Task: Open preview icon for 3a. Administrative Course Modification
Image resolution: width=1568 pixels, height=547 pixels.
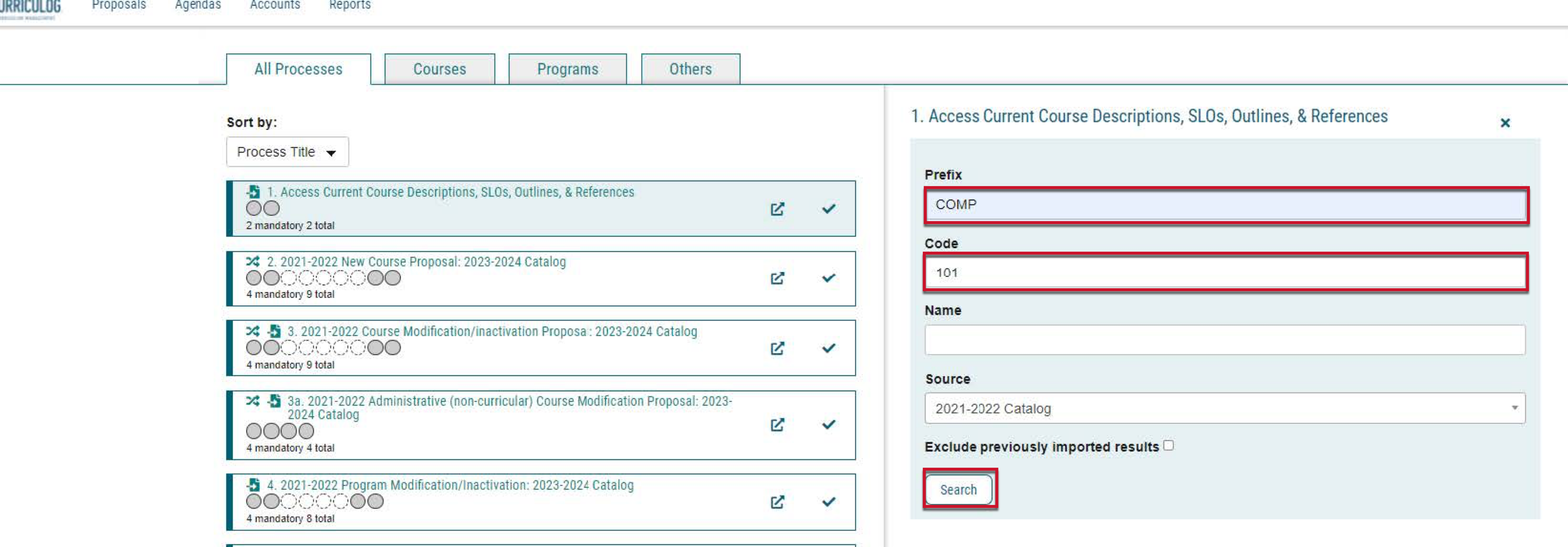Action: pyautogui.click(x=777, y=424)
